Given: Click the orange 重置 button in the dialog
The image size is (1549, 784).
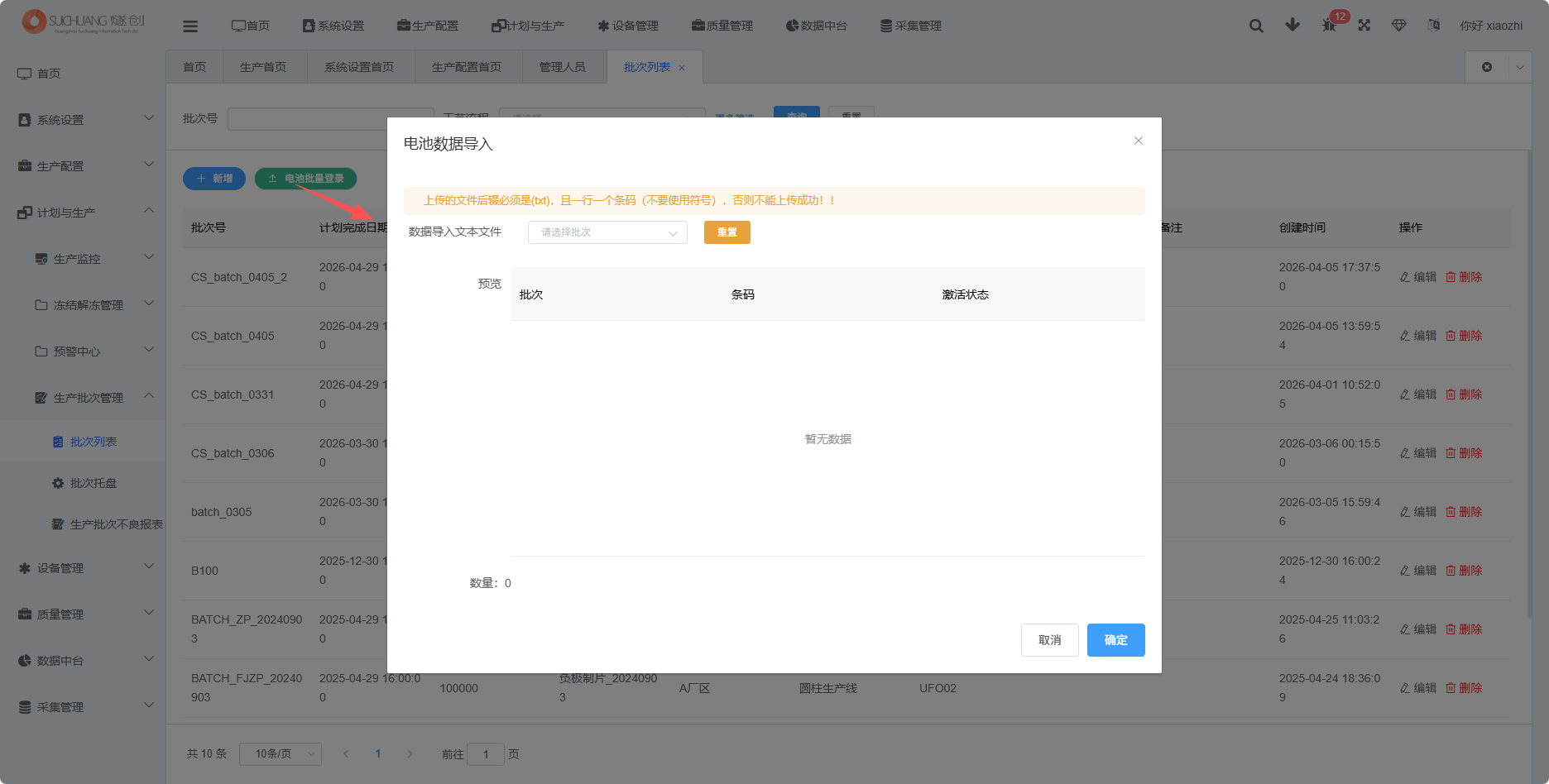Looking at the screenshot, I should click(x=727, y=232).
